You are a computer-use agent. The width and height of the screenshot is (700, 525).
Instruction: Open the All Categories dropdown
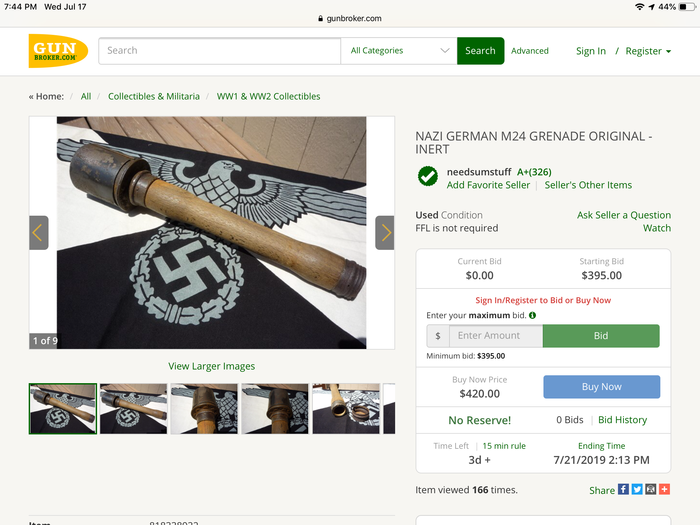[x=399, y=51]
